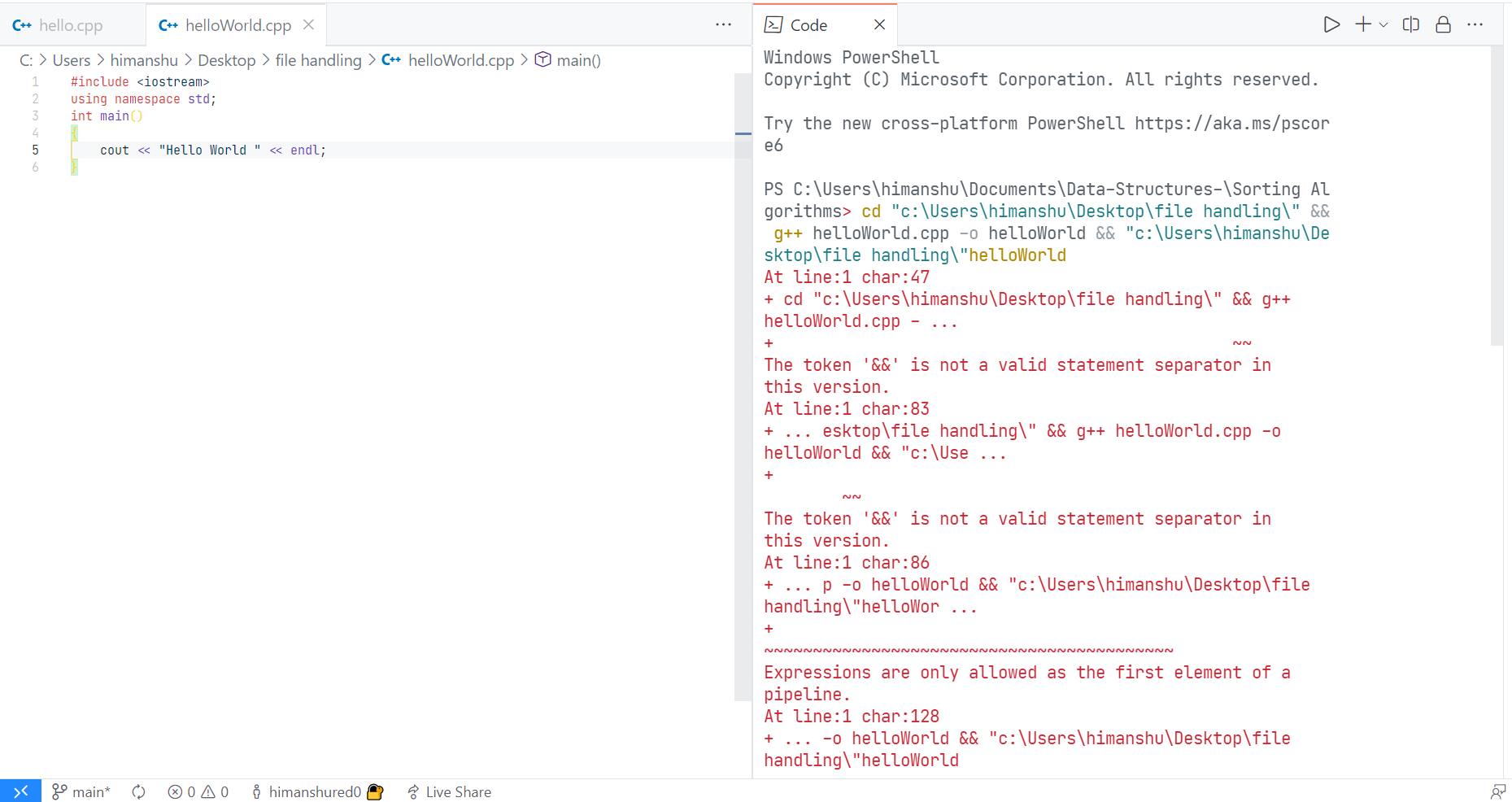Click the remote connection icon at bottom right

click(x=1499, y=791)
